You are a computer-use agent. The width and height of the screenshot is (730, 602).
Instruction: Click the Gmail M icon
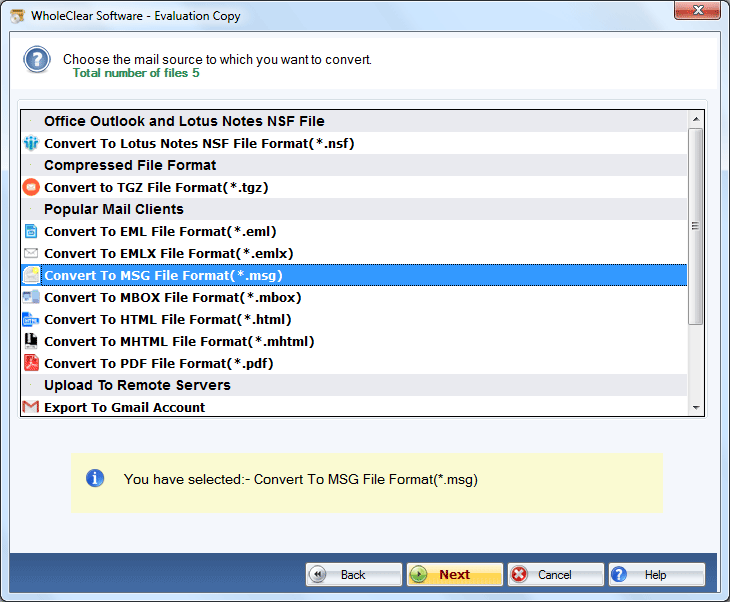31,407
